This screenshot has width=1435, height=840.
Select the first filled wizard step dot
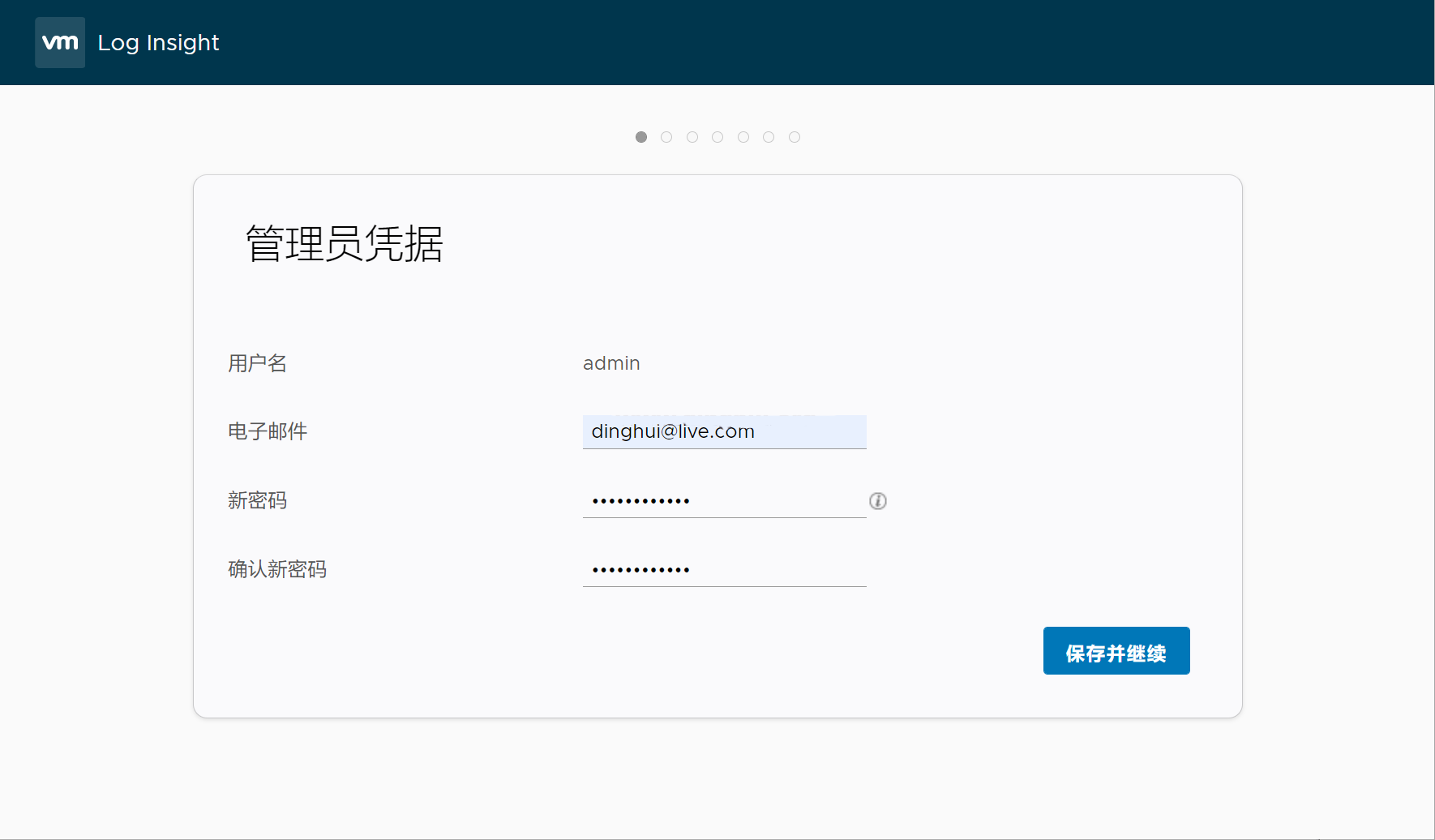tap(641, 137)
